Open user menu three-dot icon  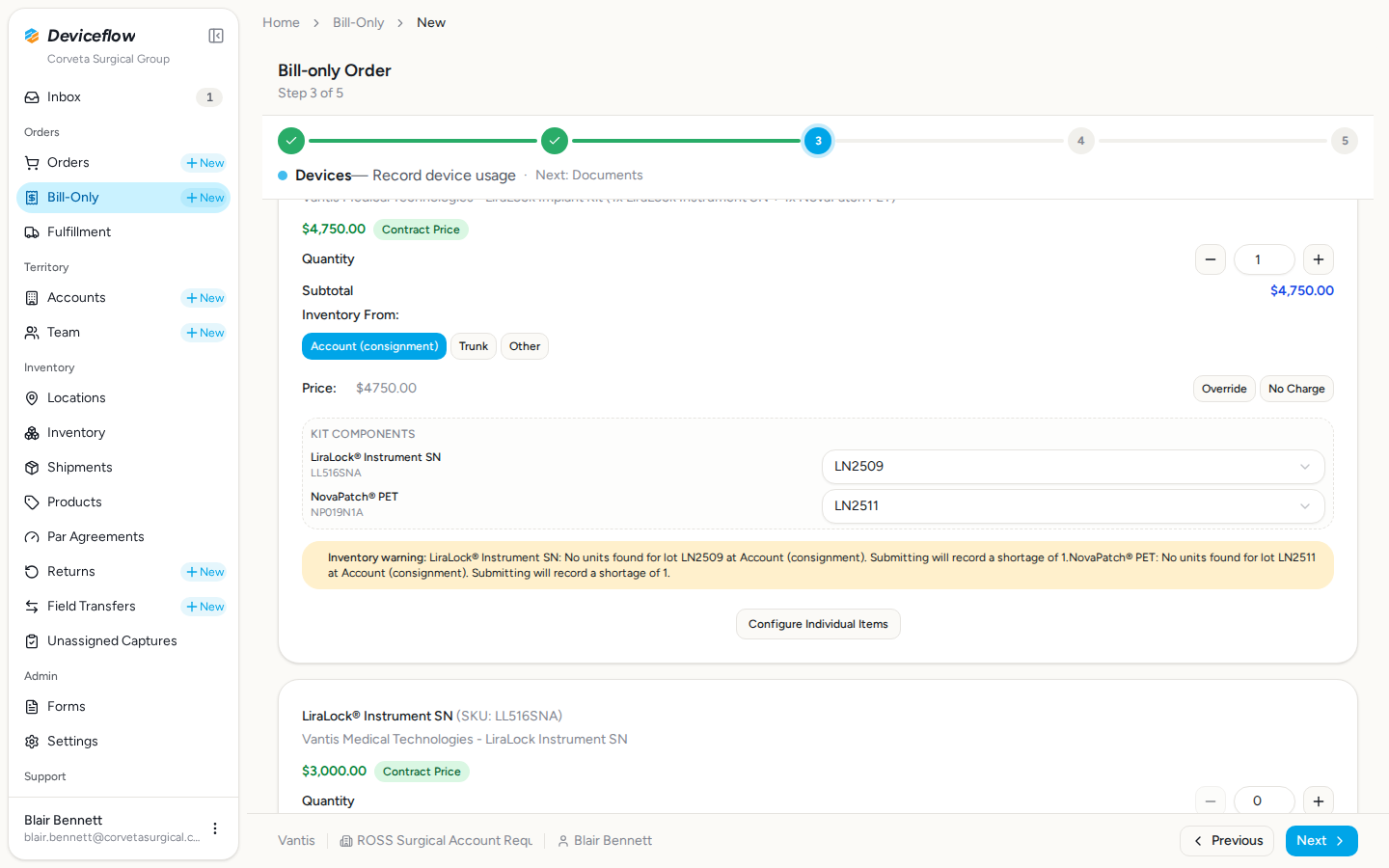(215, 828)
